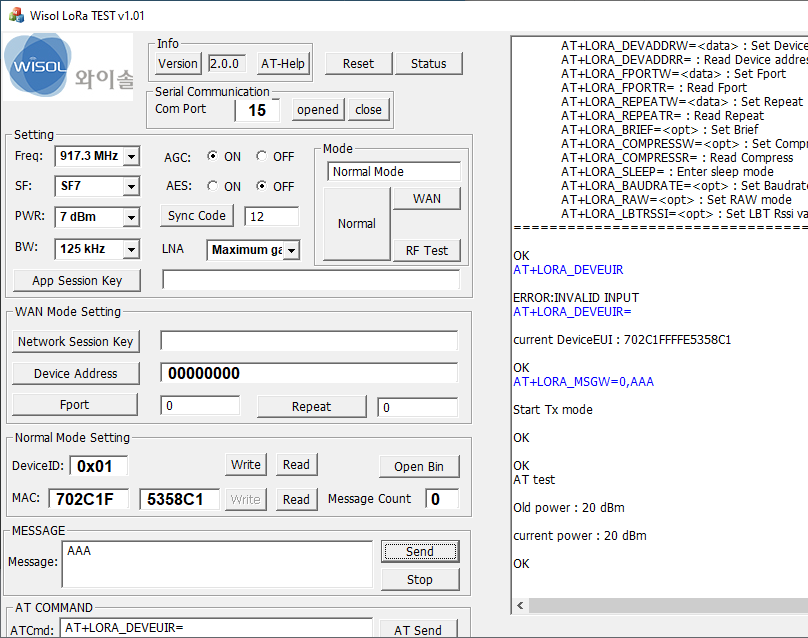Viewport: 808px width, 638px height.
Task: Click the Network Session Key button
Action: [x=76, y=342]
